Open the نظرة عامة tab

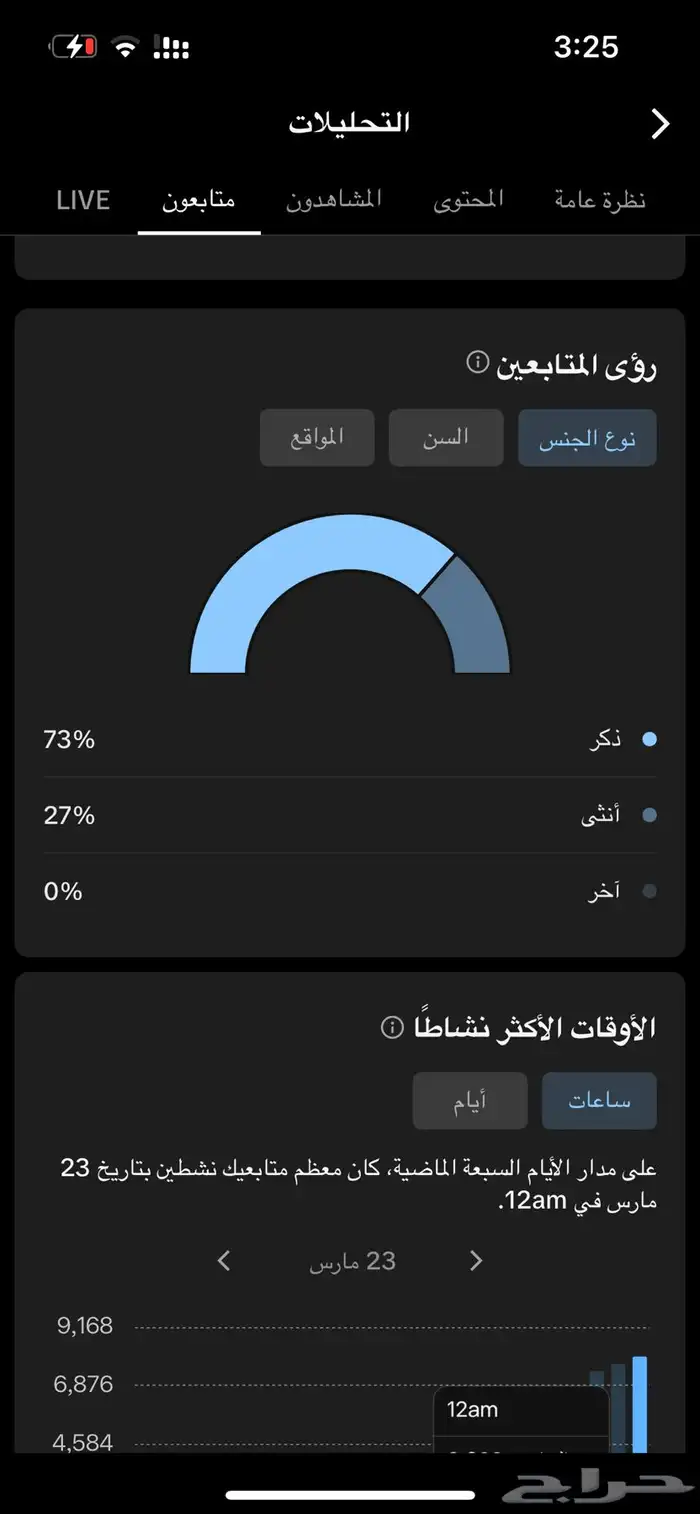pos(600,200)
